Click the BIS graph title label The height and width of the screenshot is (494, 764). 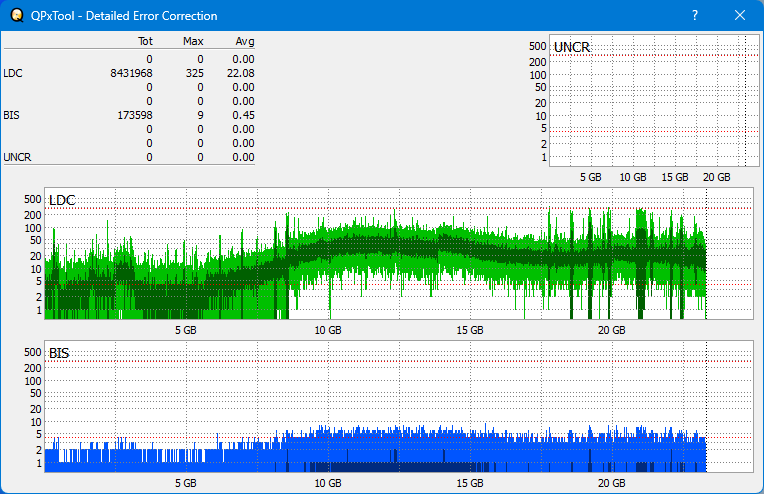(59, 353)
